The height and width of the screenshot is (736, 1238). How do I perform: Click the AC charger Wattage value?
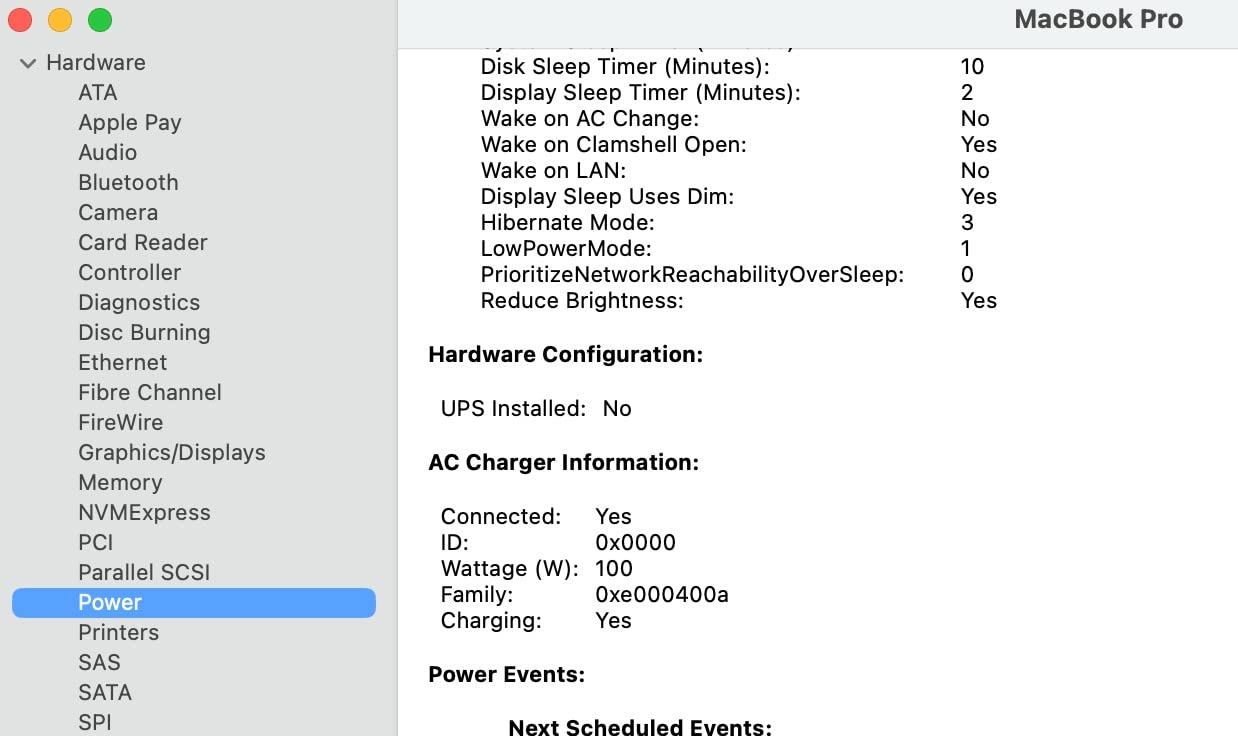(614, 568)
